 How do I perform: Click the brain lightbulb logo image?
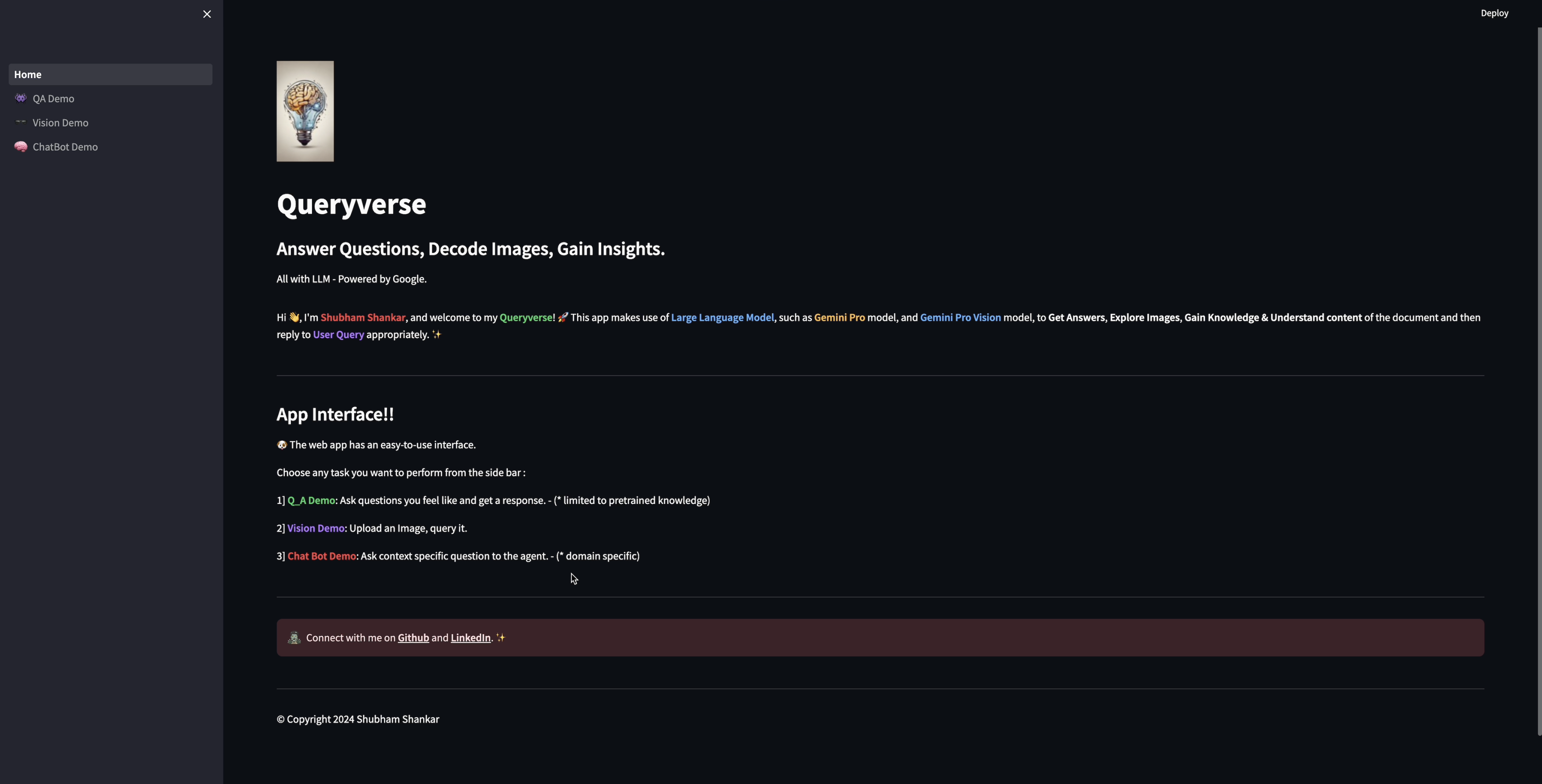pos(305,111)
